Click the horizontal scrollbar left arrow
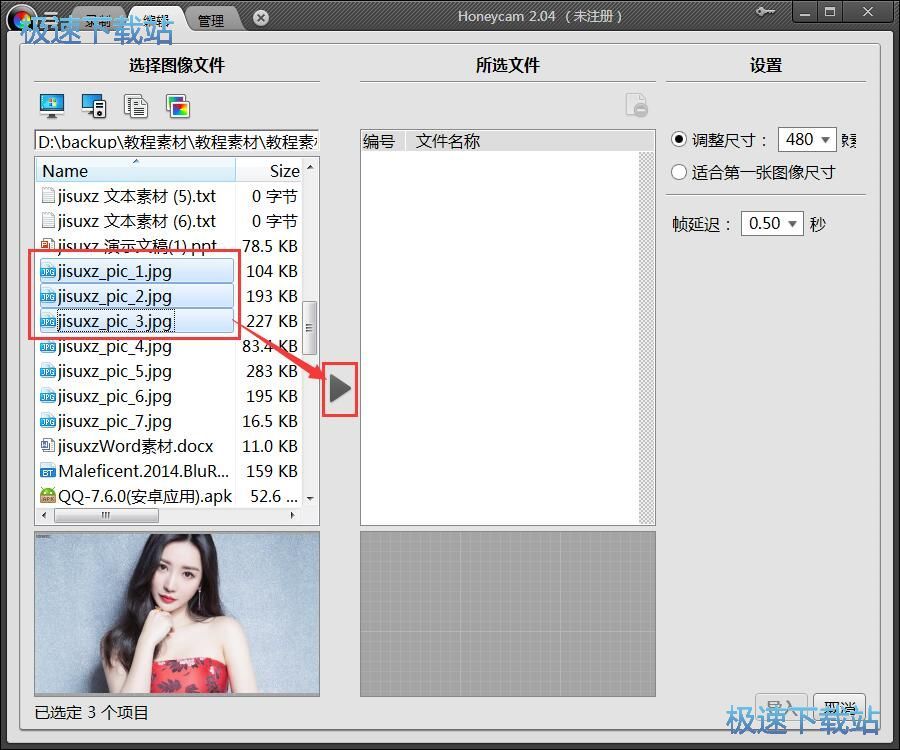The image size is (900, 750). 44,515
